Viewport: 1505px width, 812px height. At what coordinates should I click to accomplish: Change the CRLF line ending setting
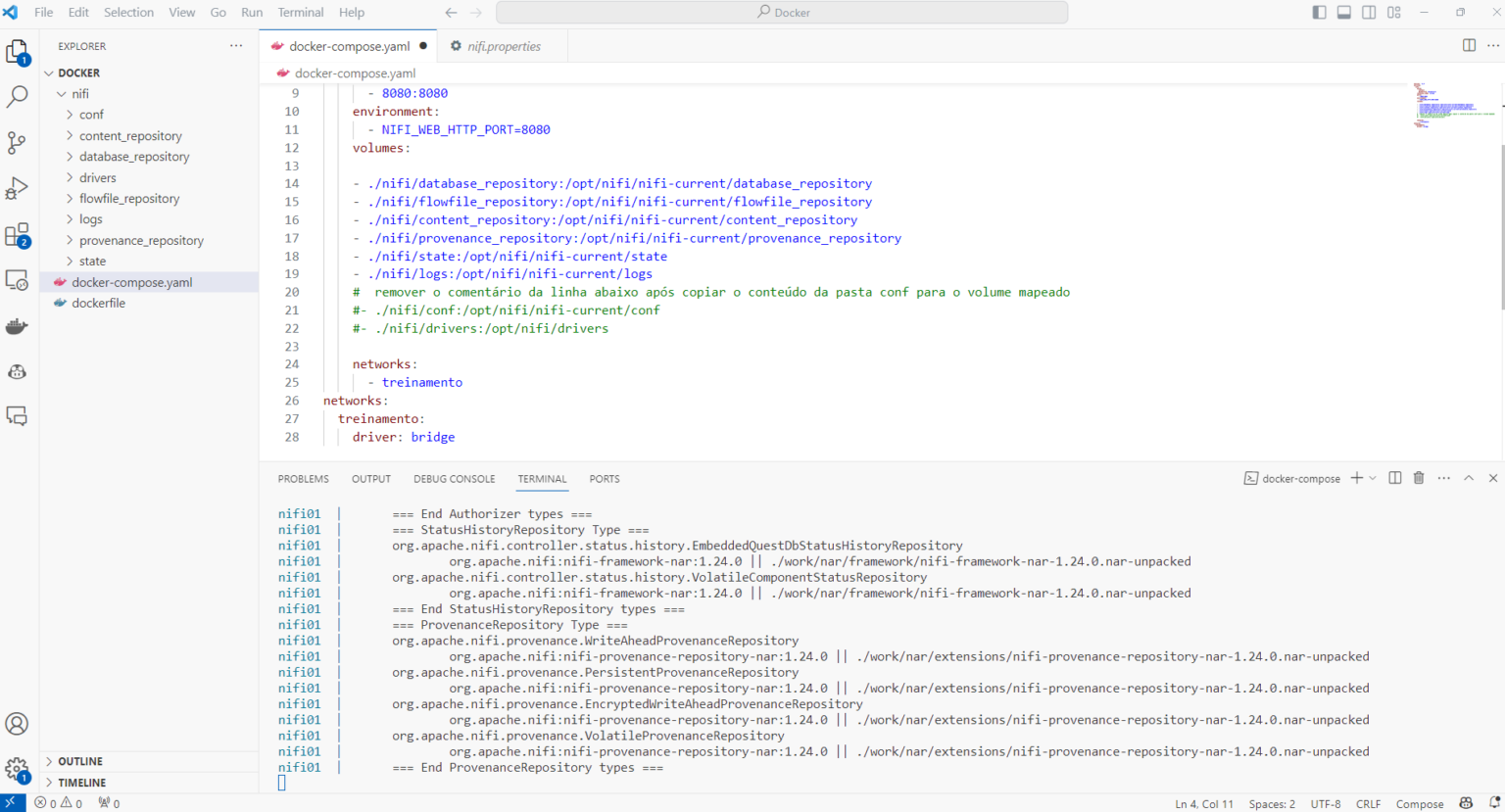(x=1368, y=803)
